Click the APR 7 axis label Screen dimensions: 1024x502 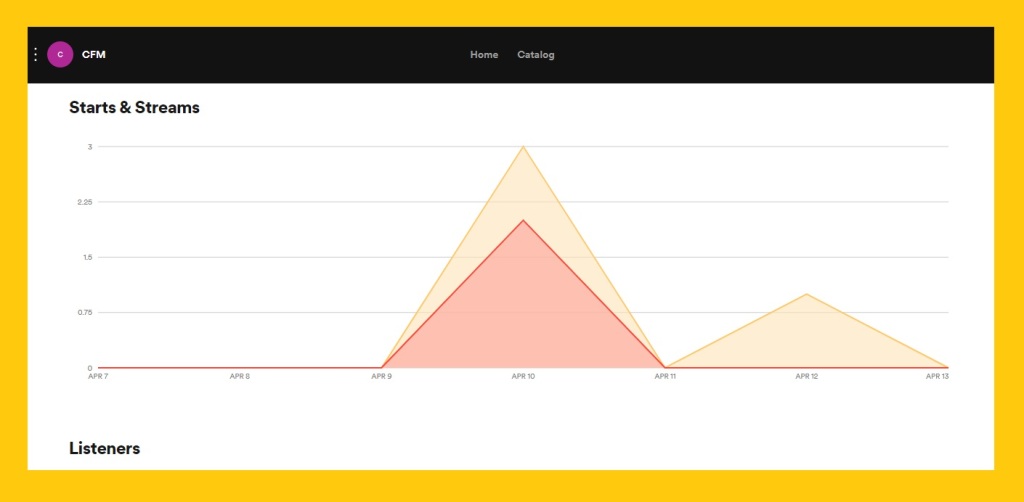(x=98, y=377)
